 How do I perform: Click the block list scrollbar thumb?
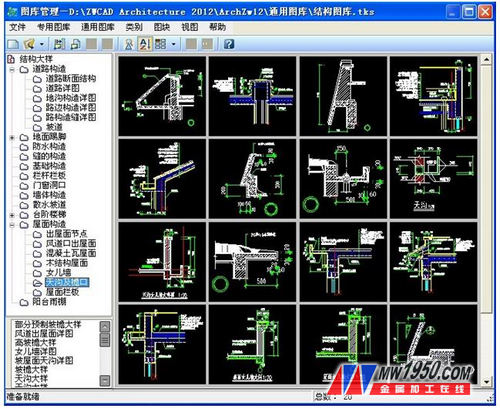click(105, 340)
